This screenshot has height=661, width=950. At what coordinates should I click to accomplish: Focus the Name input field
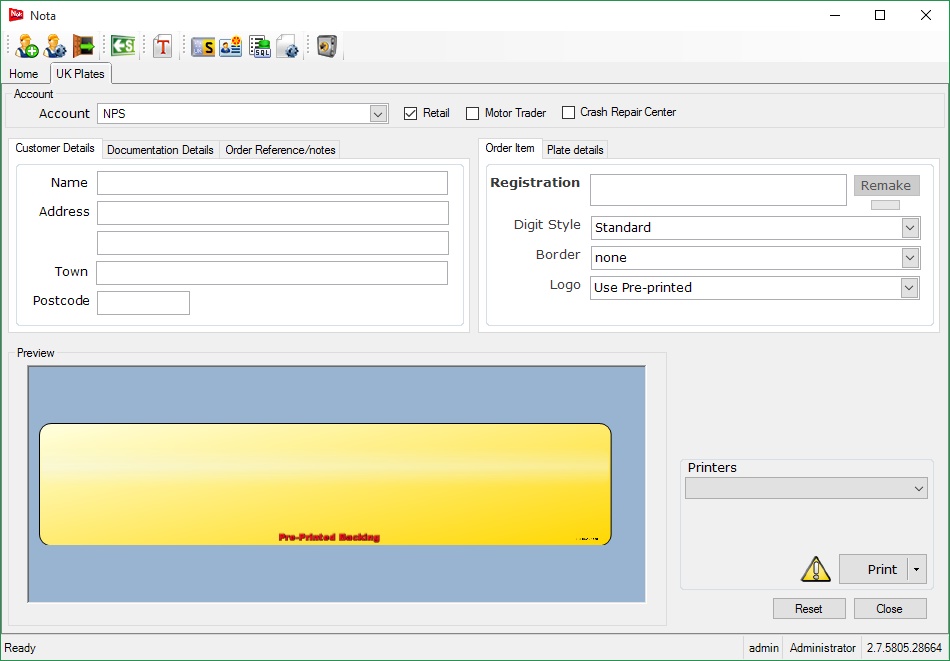tap(272, 183)
